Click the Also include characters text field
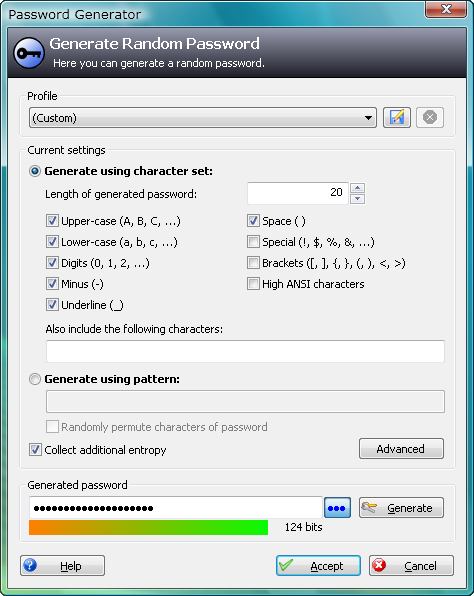Viewport: 474px width, 596px height. (x=245, y=351)
